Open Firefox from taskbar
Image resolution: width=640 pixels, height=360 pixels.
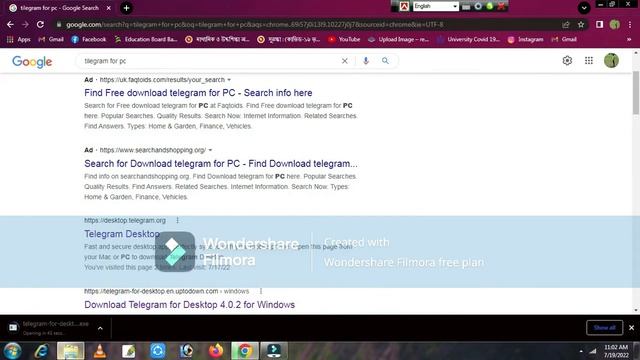(216, 351)
